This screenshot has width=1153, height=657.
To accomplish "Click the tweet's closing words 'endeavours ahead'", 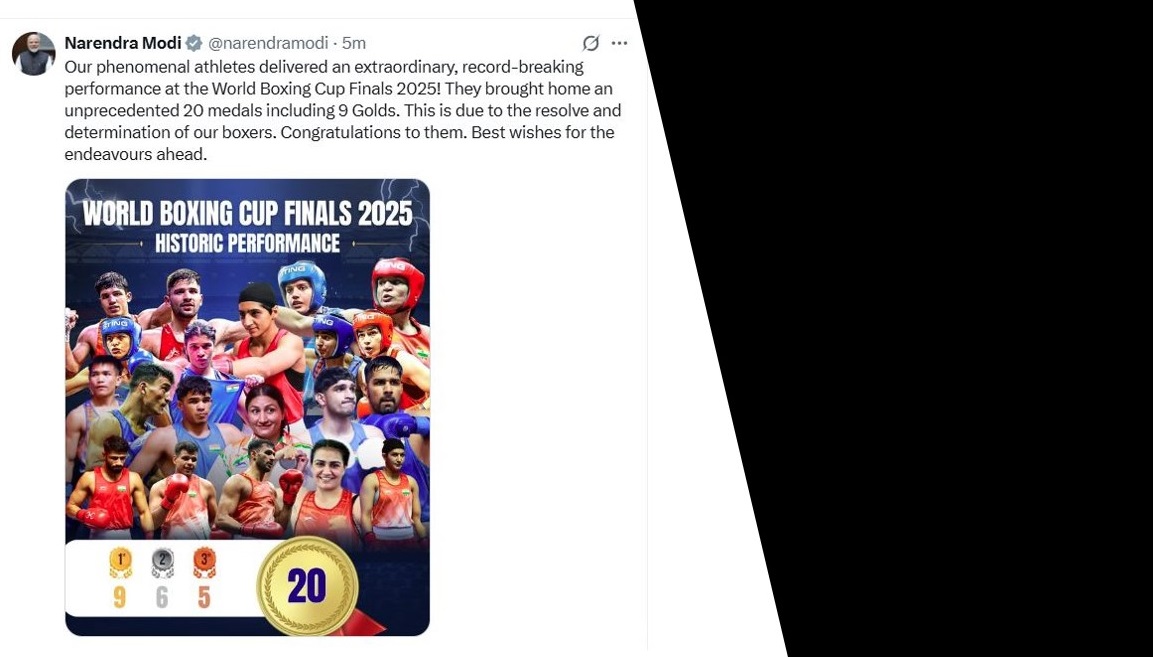I will click(x=135, y=154).
